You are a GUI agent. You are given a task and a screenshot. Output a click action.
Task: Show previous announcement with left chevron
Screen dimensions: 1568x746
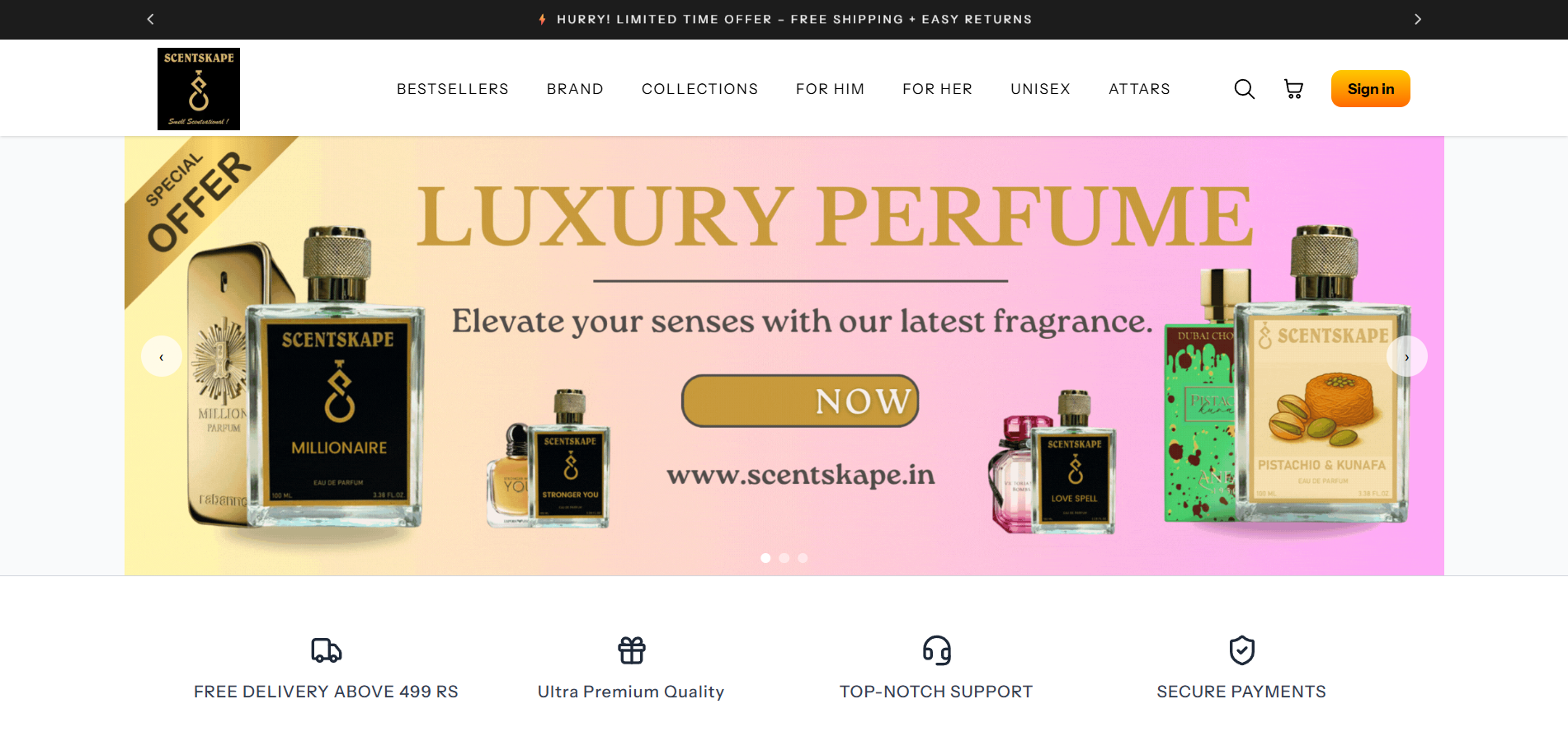150,19
